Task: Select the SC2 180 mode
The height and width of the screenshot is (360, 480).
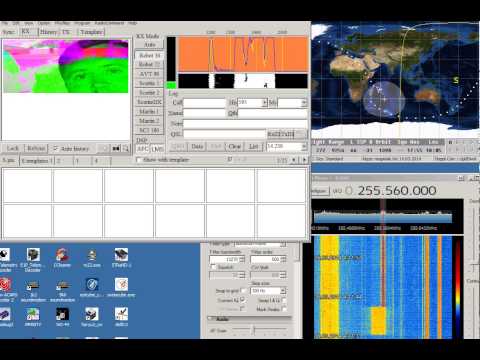Action: (149, 130)
